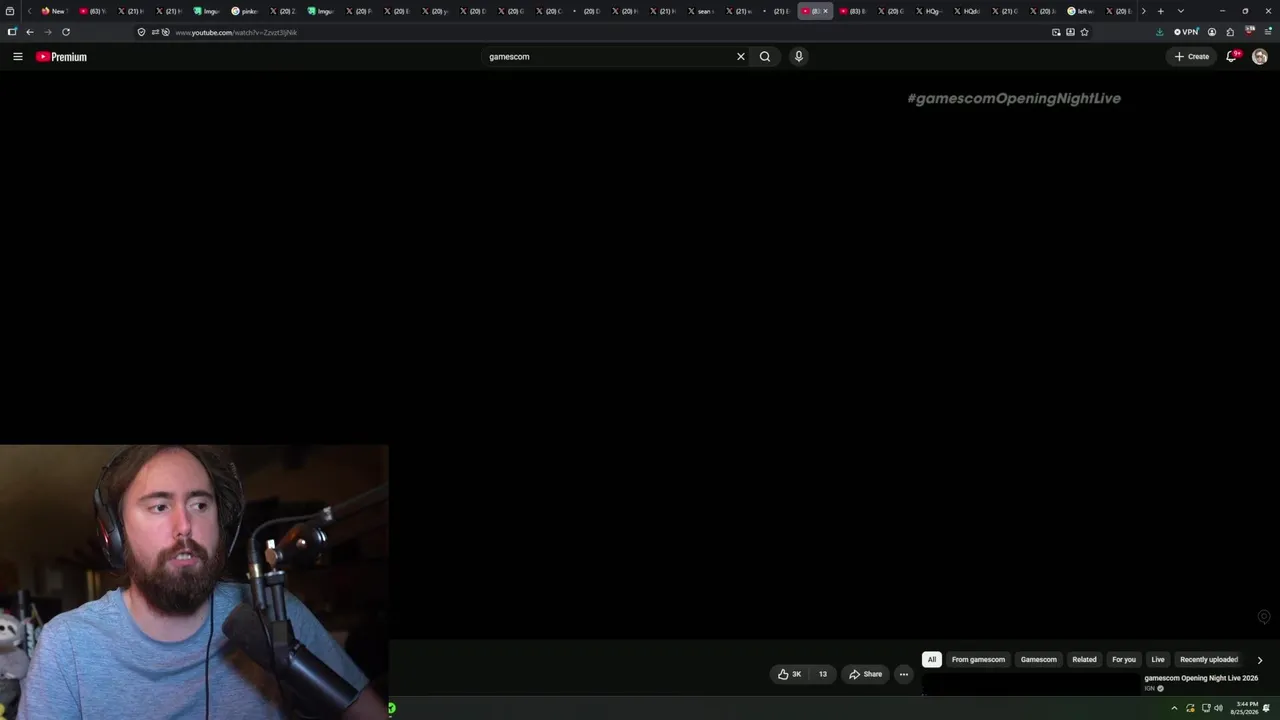Toggle the browser VPN

(1186, 32)
